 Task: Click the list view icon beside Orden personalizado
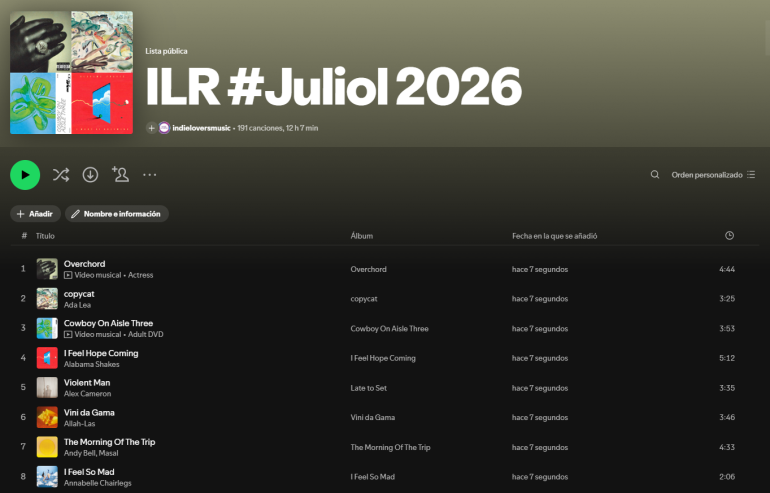(751, 175)
